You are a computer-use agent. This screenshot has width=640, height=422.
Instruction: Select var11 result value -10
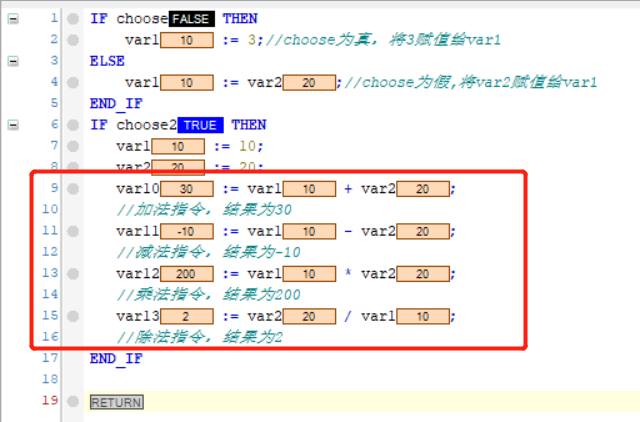[x=187, y=231]
